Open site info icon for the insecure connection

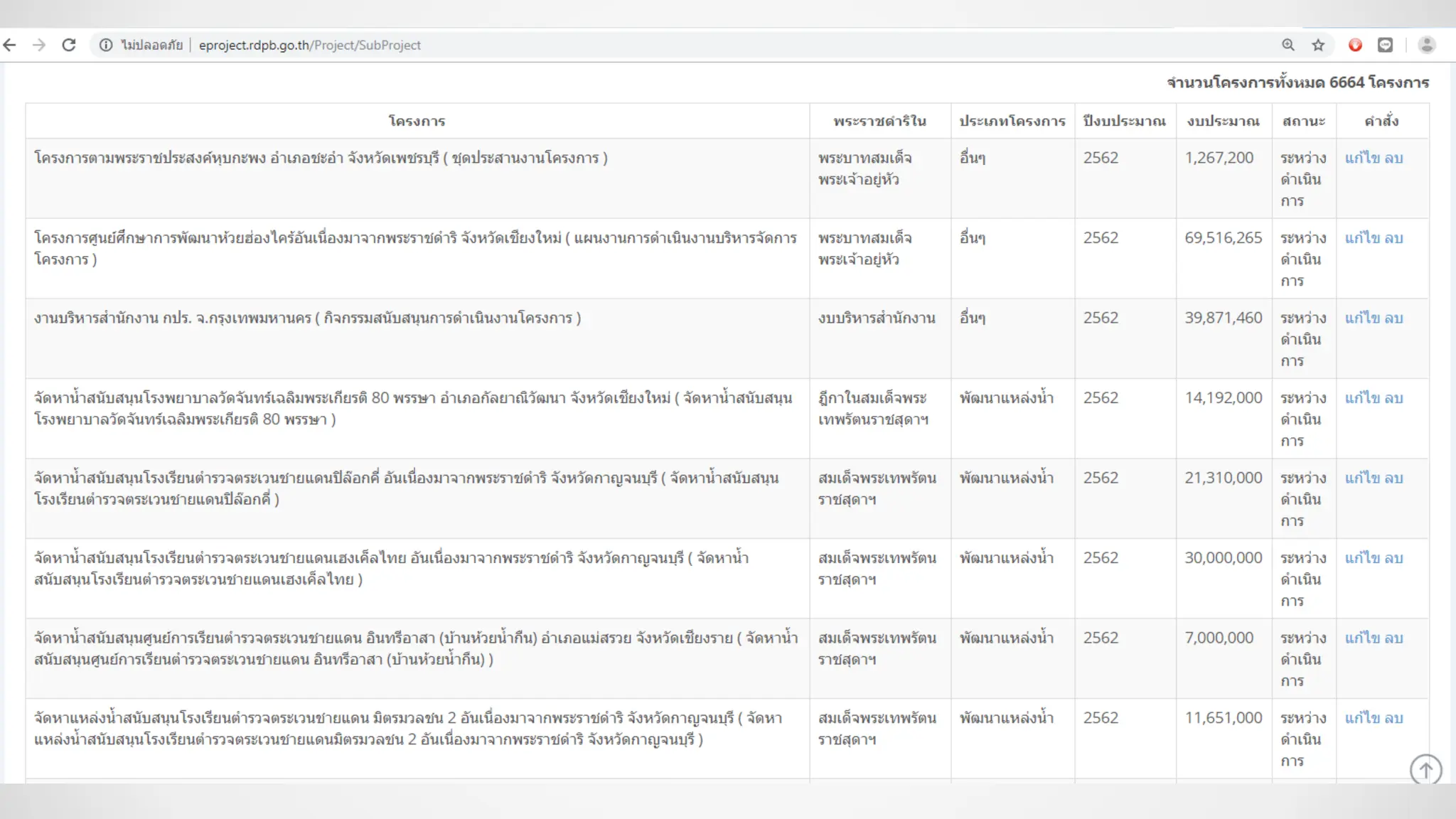coord(106,45)
